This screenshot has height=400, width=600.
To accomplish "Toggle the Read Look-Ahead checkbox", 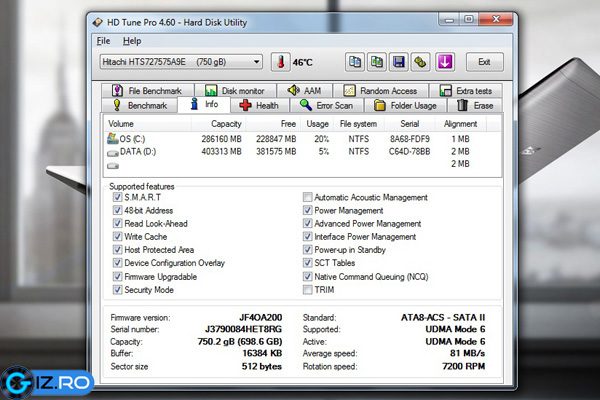I will (x=117, y=223).
